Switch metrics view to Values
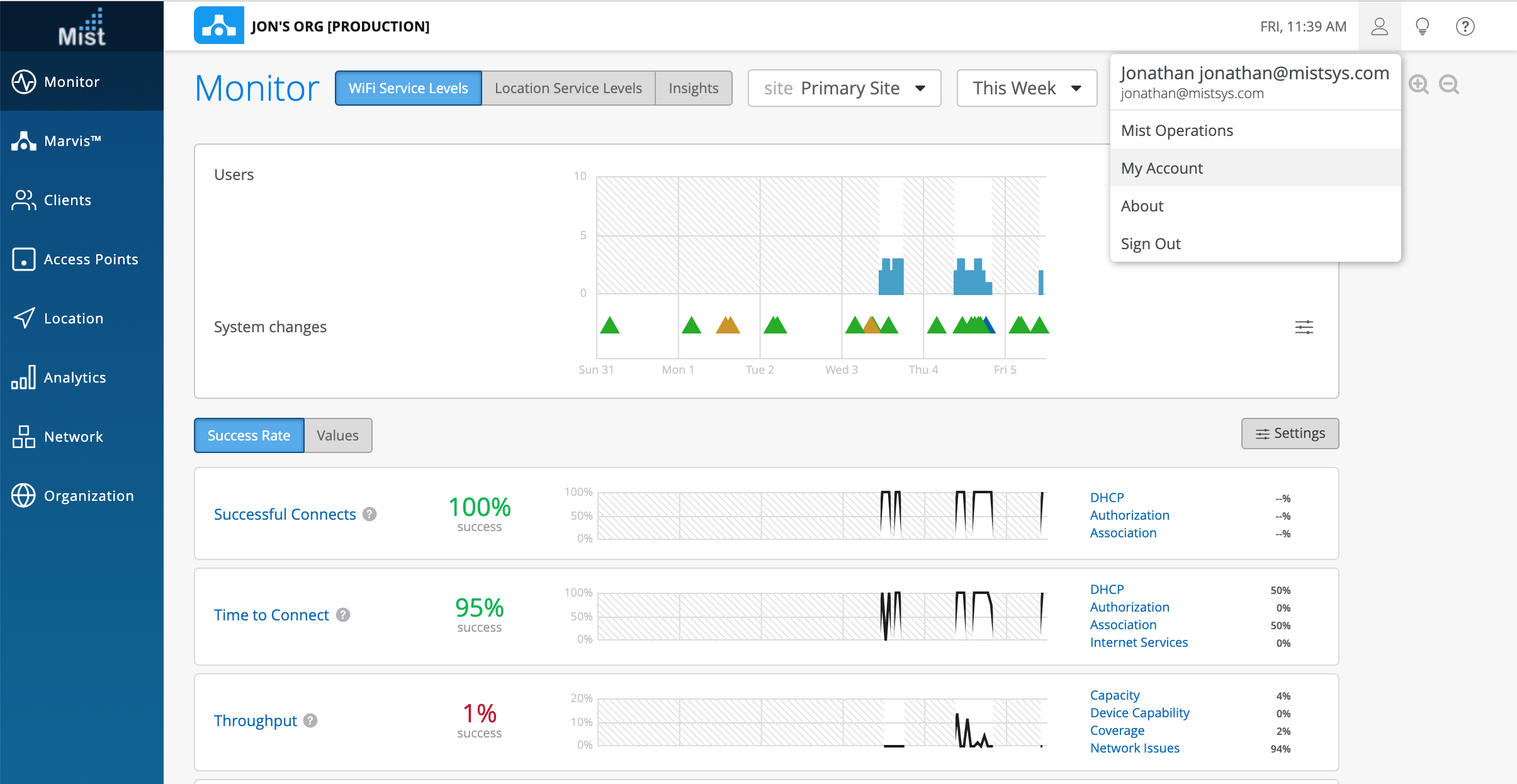Viewport: 1517px width, 784px height. [x=337, y=435]
